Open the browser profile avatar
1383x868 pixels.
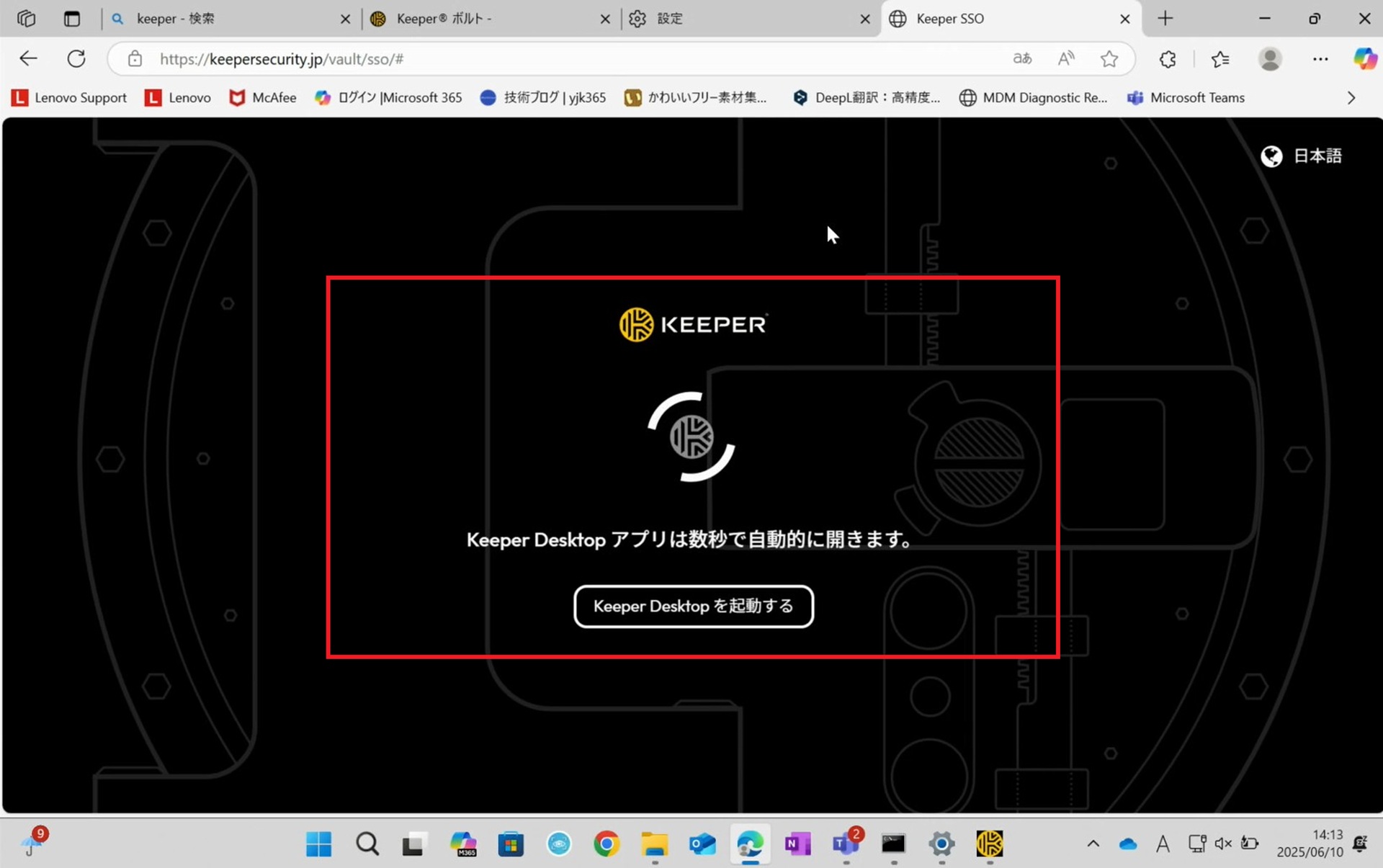point(1270,59)
